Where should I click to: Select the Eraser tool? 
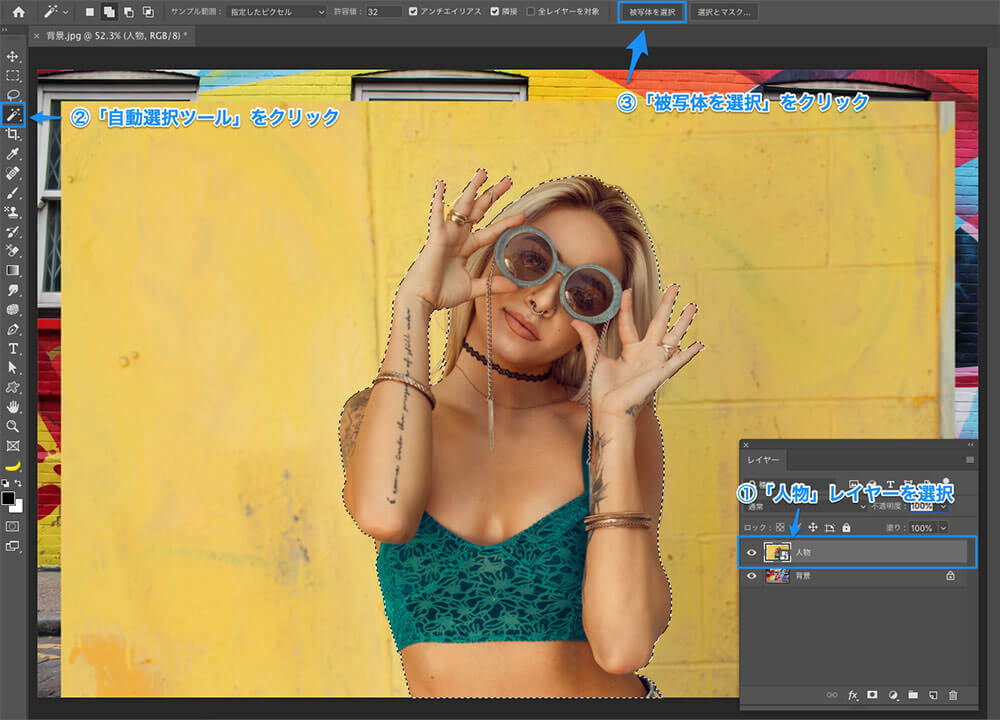pos(13,251)
